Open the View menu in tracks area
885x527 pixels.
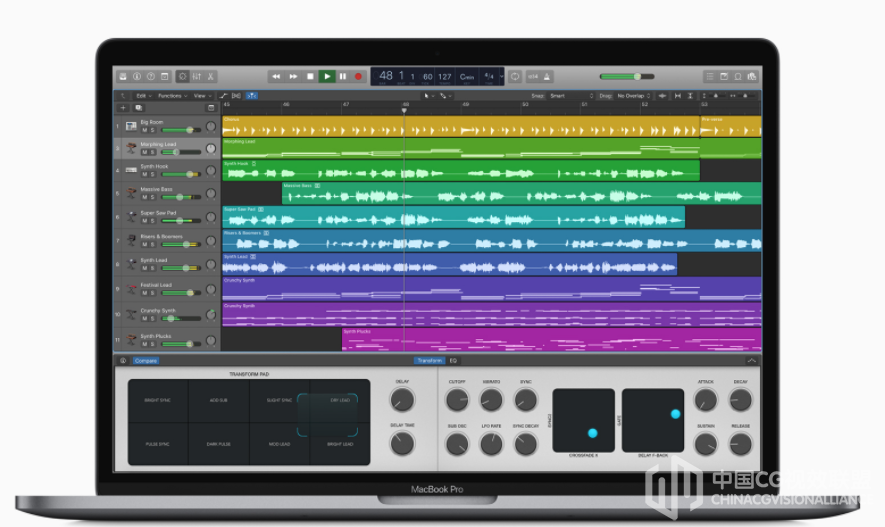(x=202, y=96)
